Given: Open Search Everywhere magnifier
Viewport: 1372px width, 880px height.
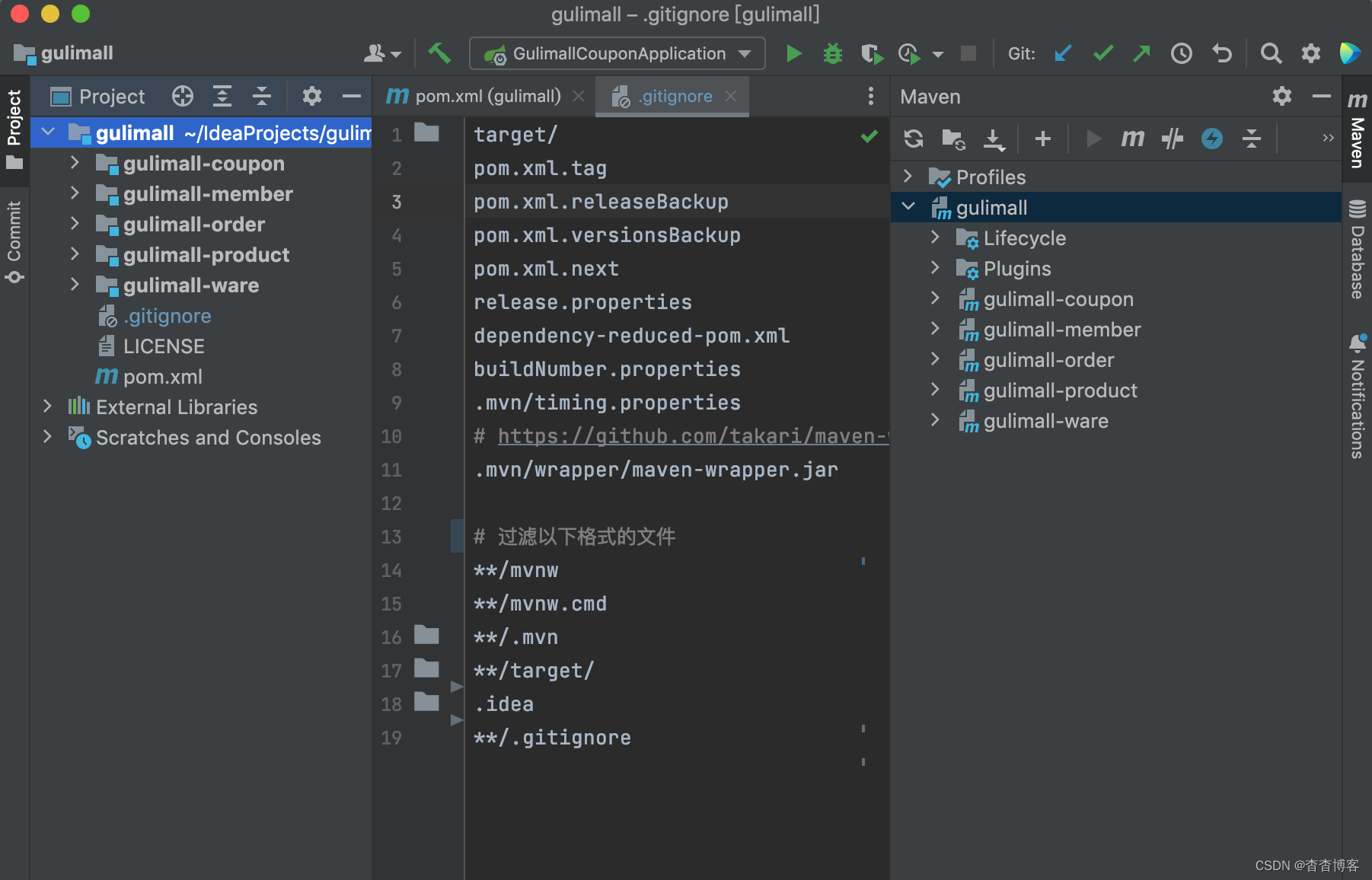Looking at the screenshot, I should (x=1270, y=53).
